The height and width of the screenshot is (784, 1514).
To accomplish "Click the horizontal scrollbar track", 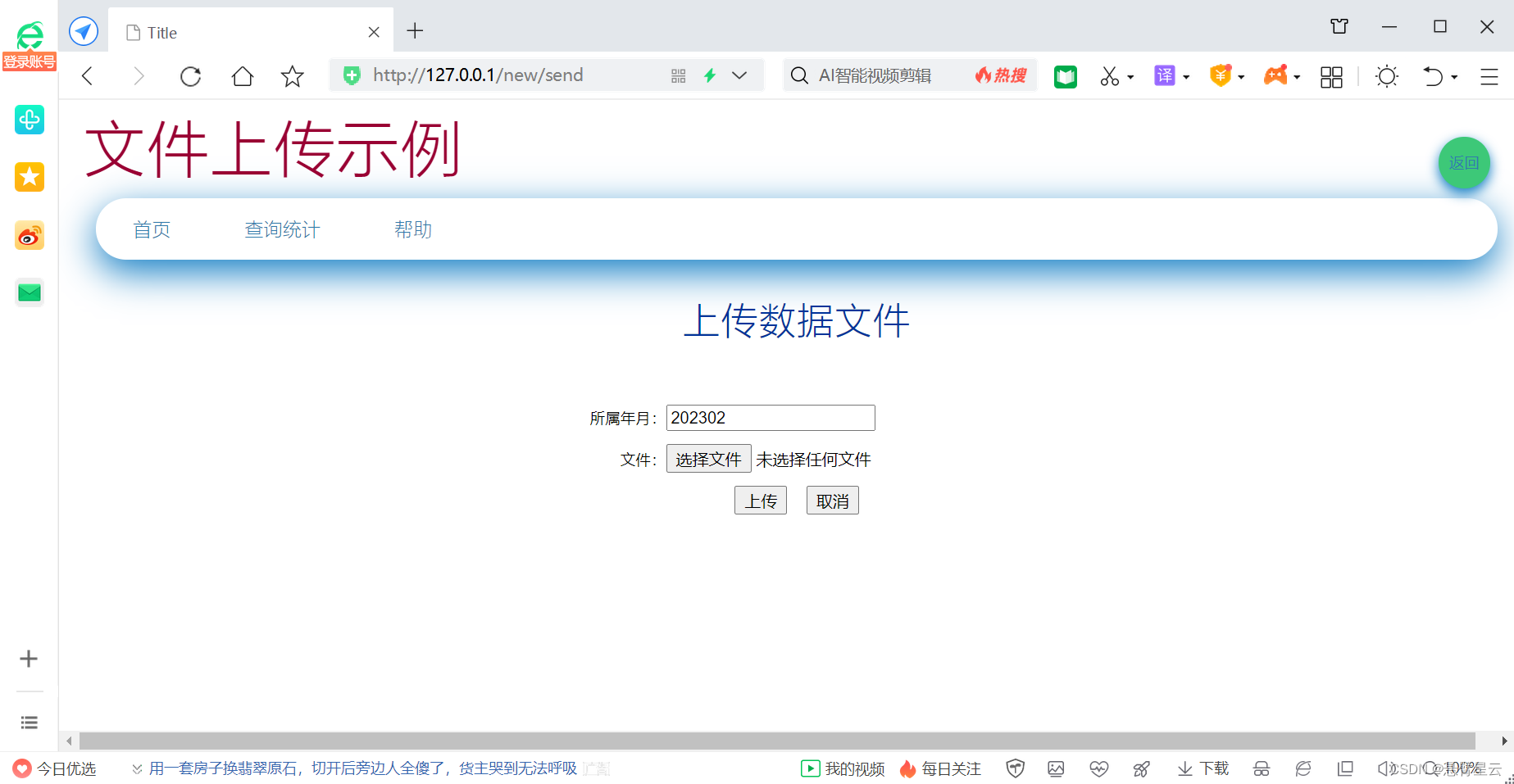I will (x=777, y=741).
